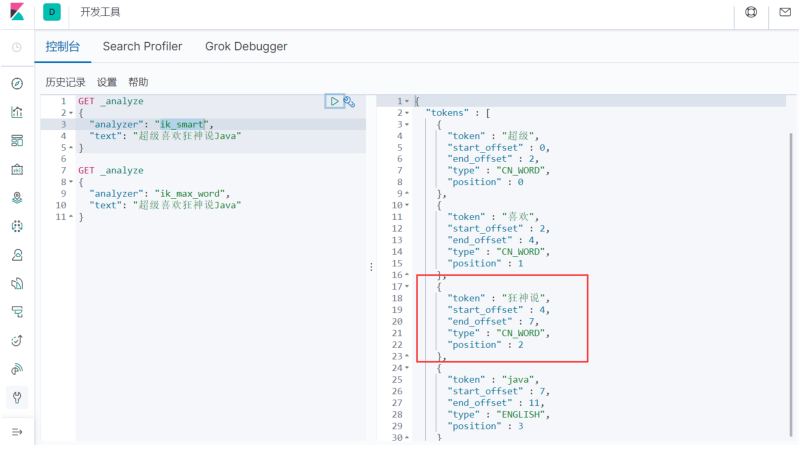Click the wrench icon beside the play button
The width and height of the screenshot is (799, 449).
pyautogui.click(x=349, y=101)
